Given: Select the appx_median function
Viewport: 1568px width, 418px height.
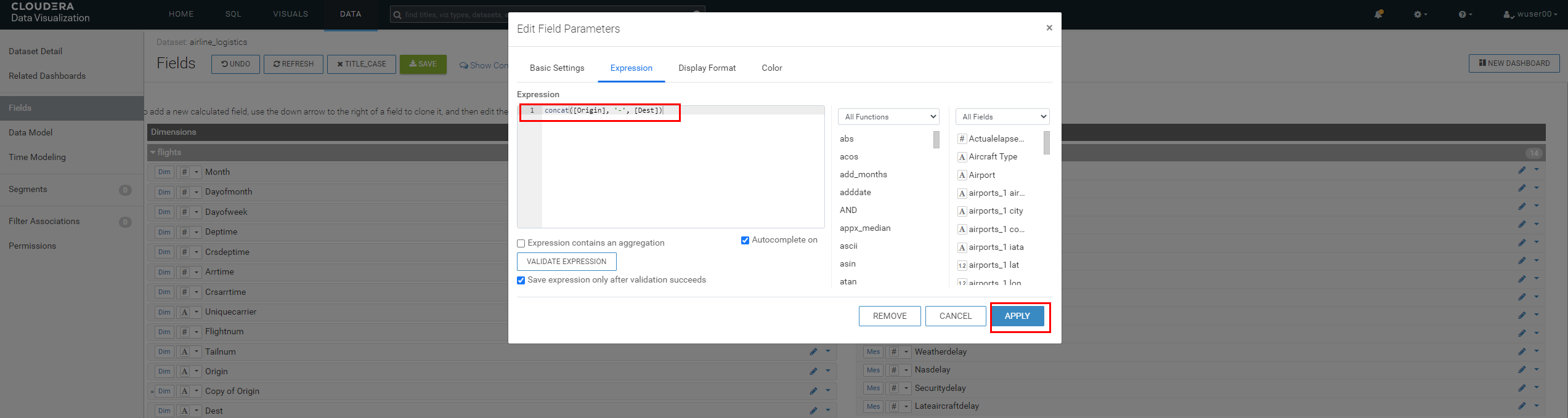Looking at the screenshot, I should pos(865,228).
